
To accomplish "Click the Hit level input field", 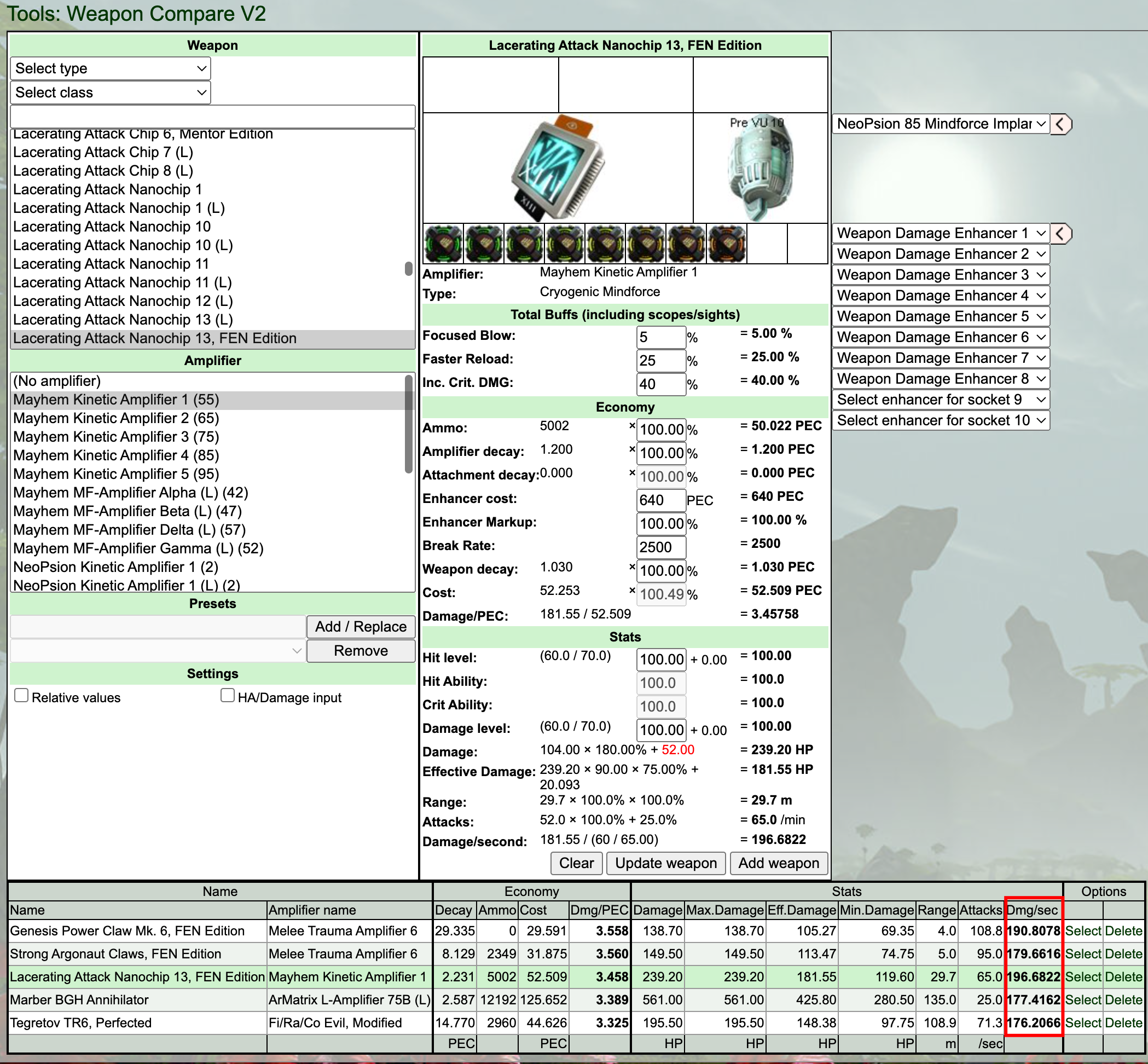I will 661,659.
